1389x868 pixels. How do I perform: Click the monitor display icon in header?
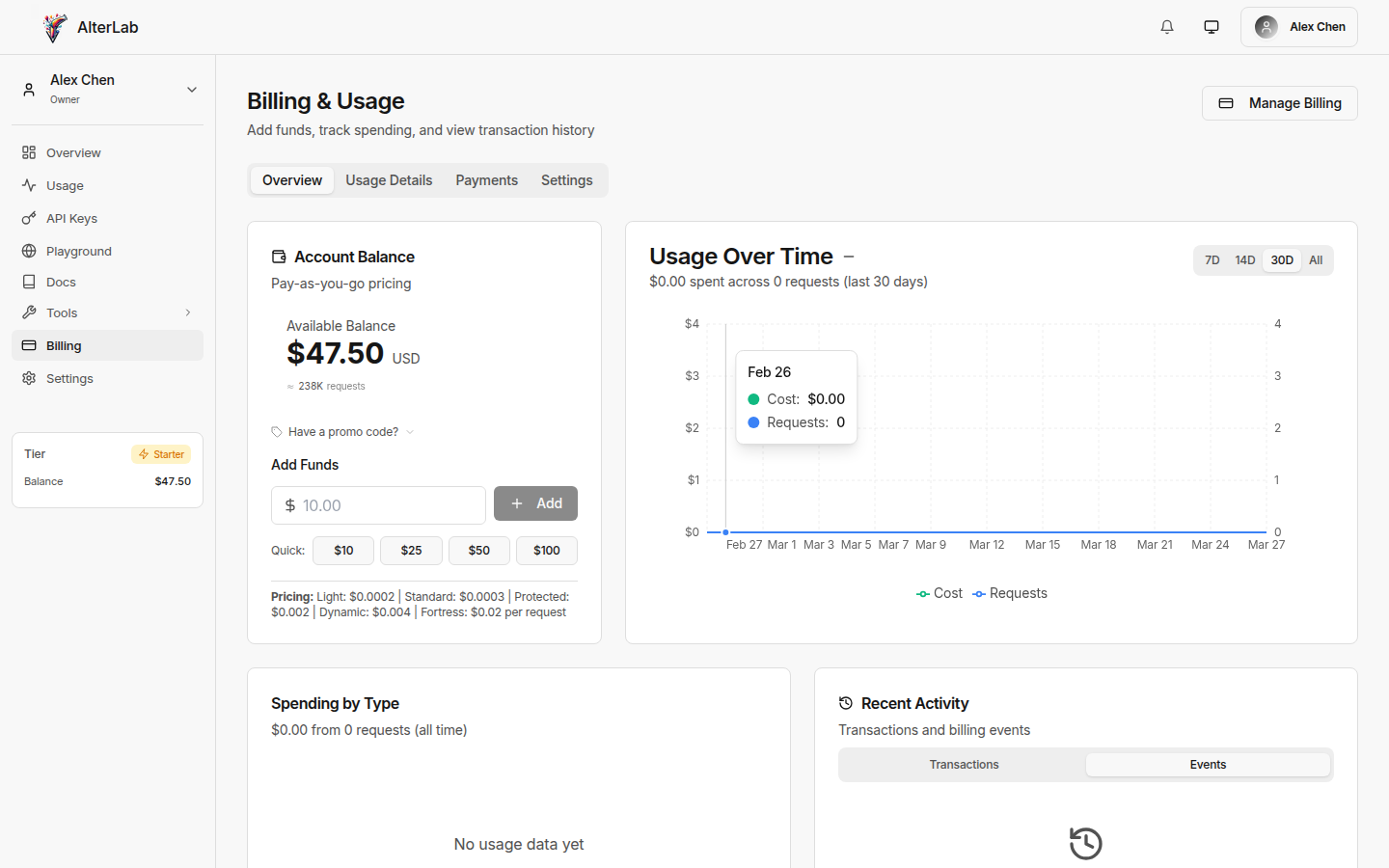click(x=1212, y=27)
